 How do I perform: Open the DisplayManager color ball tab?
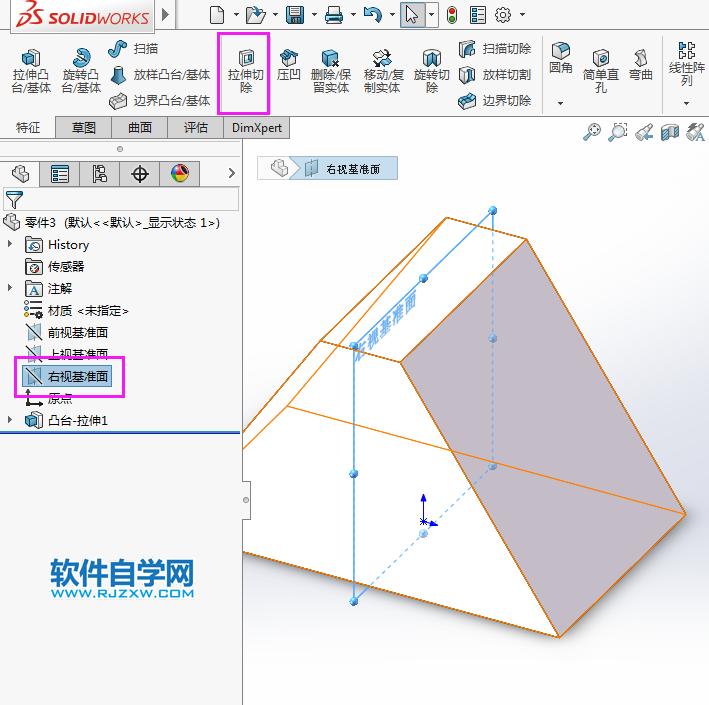click(x=180, y=174)
